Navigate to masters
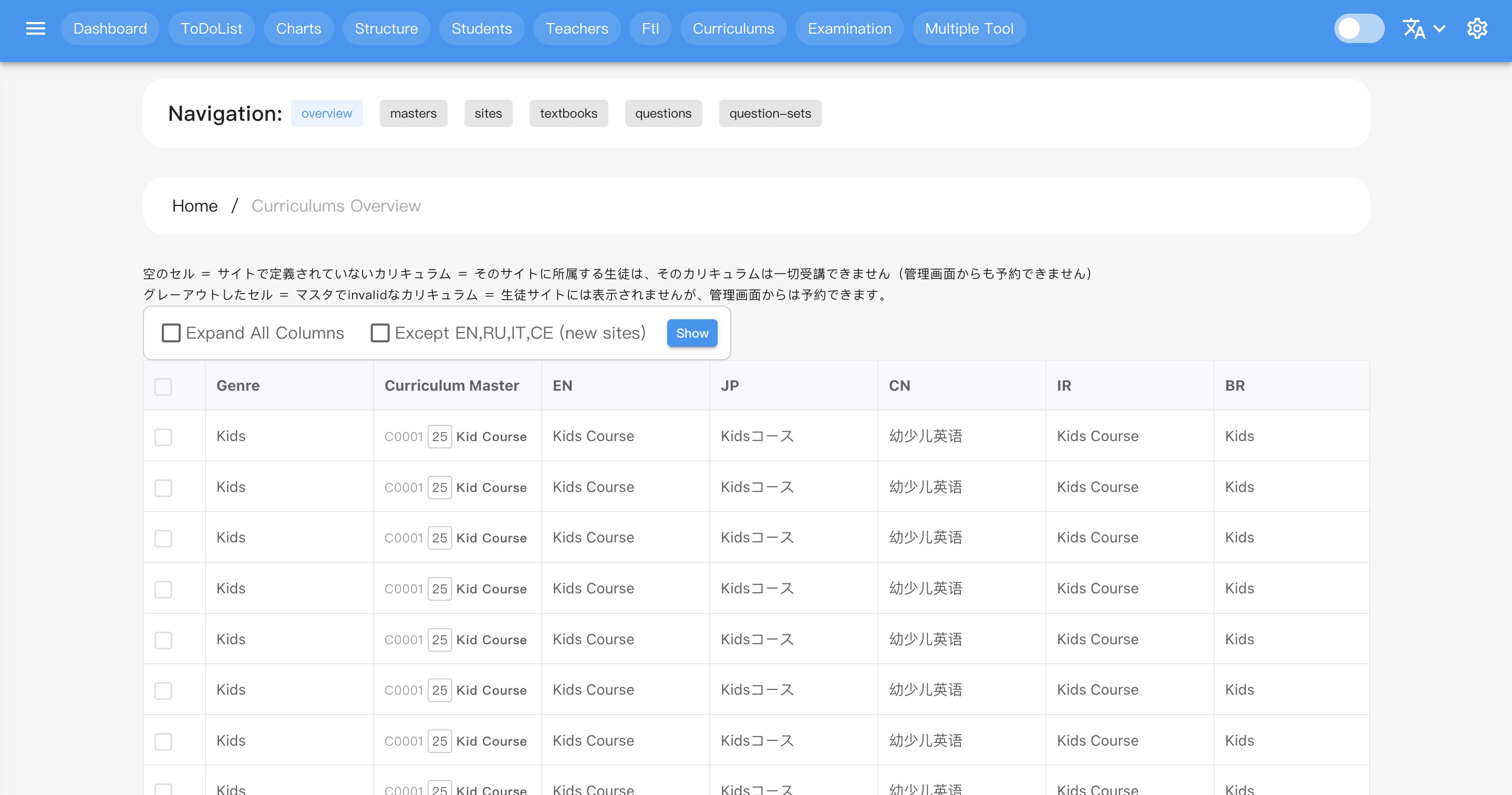Image resolution: width=1512 pixels, height=795 pixels. coord(413,113)
